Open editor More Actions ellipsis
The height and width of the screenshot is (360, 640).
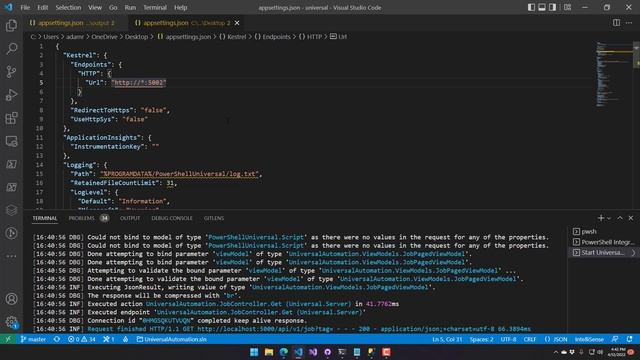[x=629, y=23]
